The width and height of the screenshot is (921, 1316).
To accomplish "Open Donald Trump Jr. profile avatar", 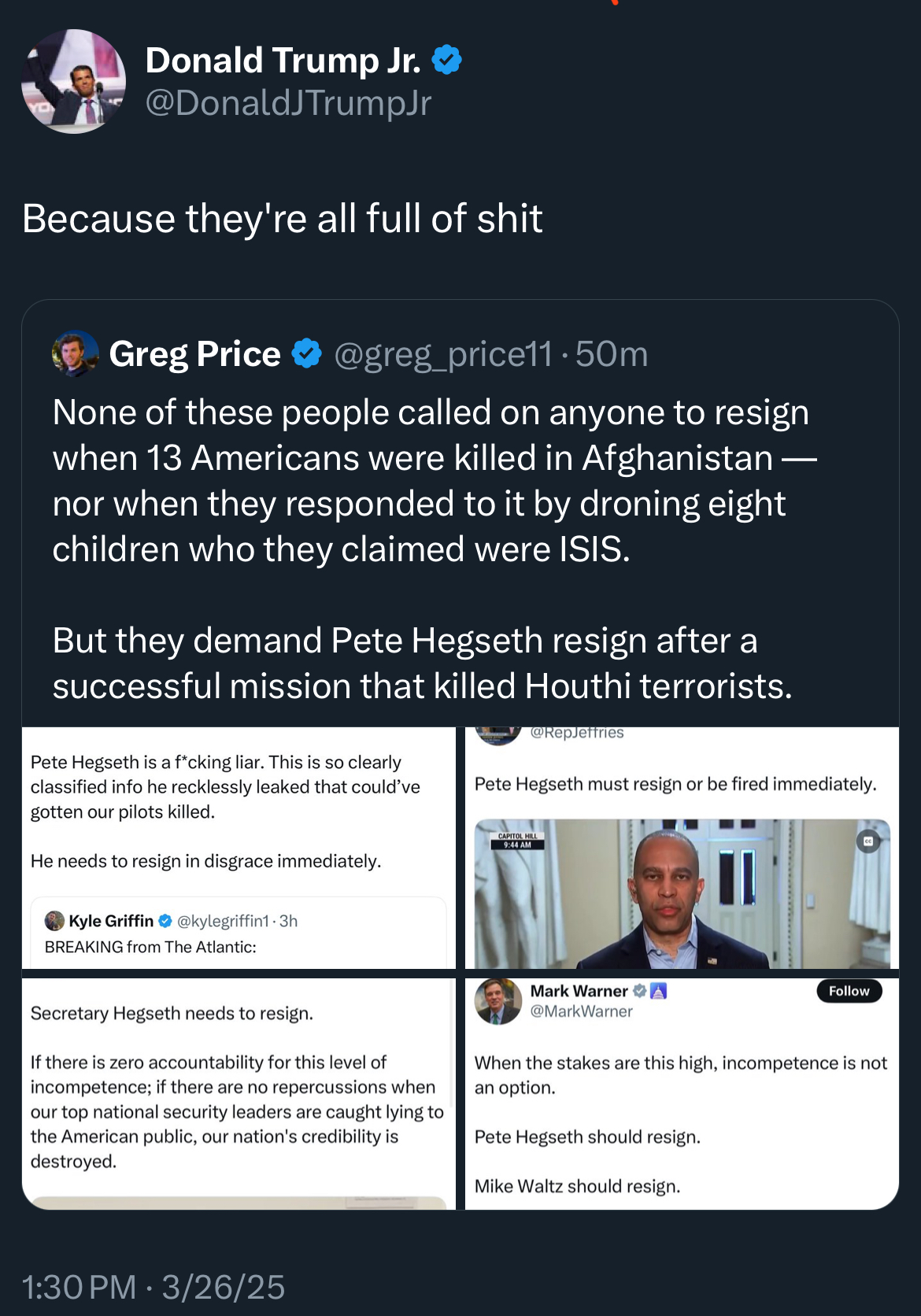I will pyautogui.click(x=73, y=81).
